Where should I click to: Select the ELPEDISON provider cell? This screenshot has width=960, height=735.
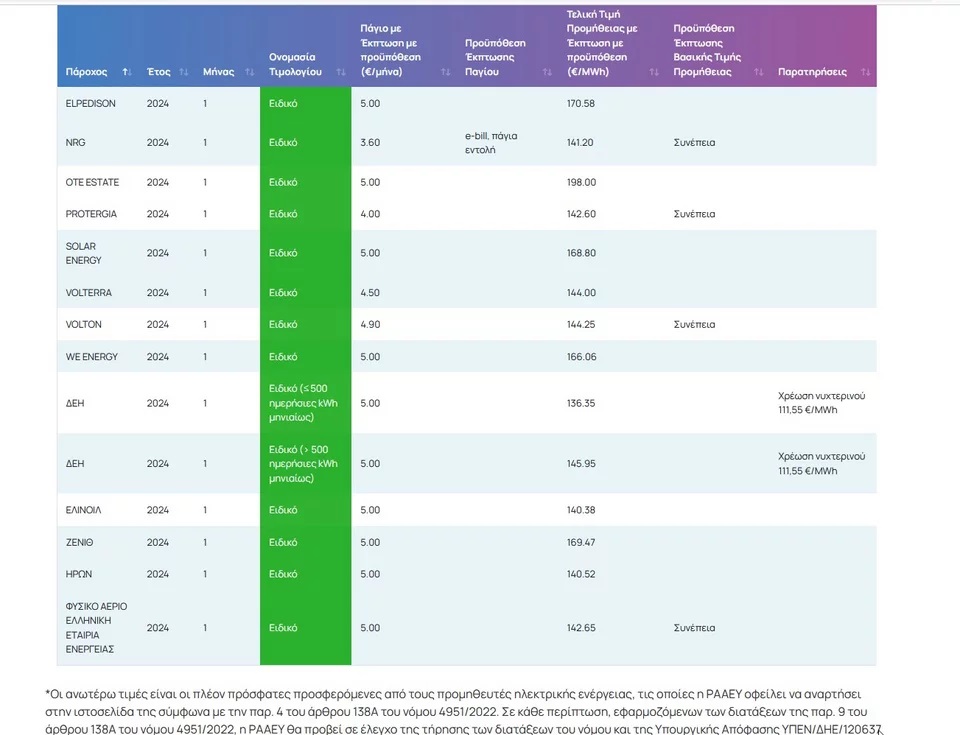91,103
